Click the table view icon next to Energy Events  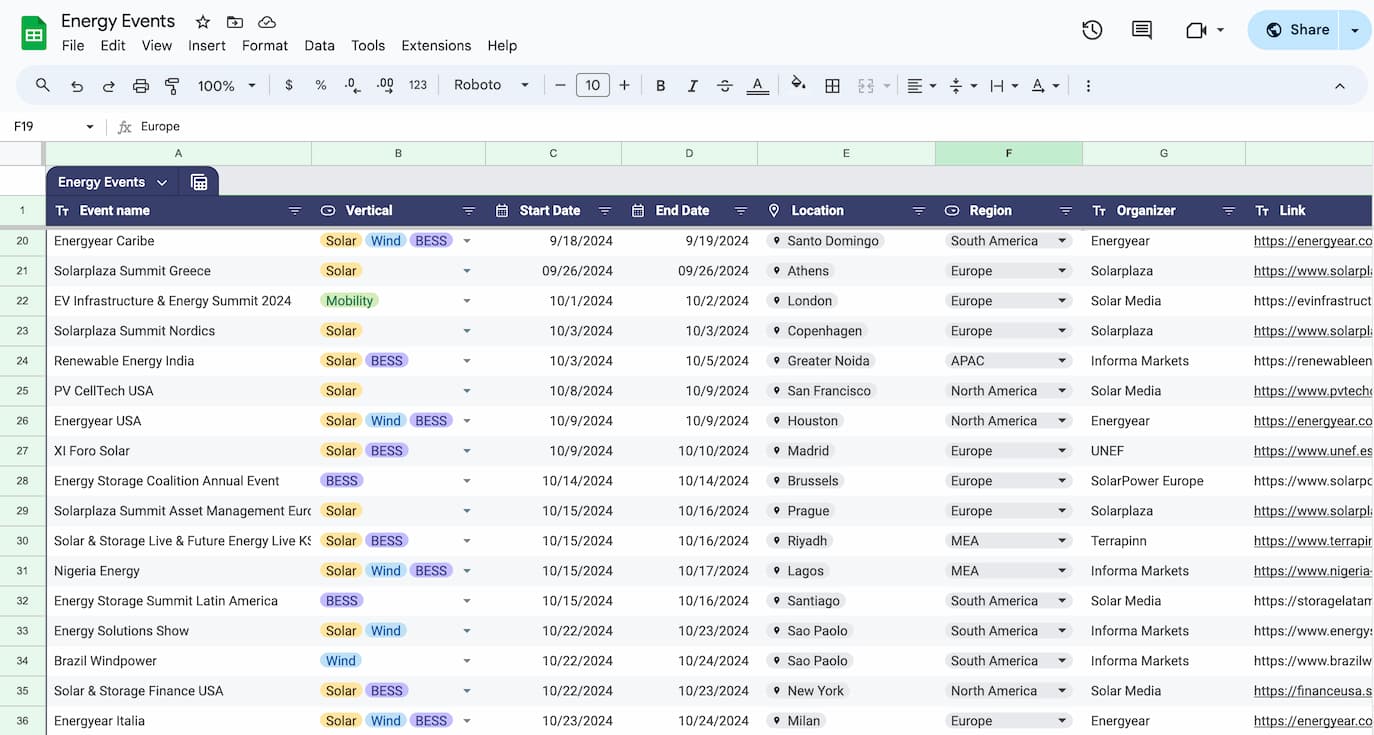click(x=199, y=182)
